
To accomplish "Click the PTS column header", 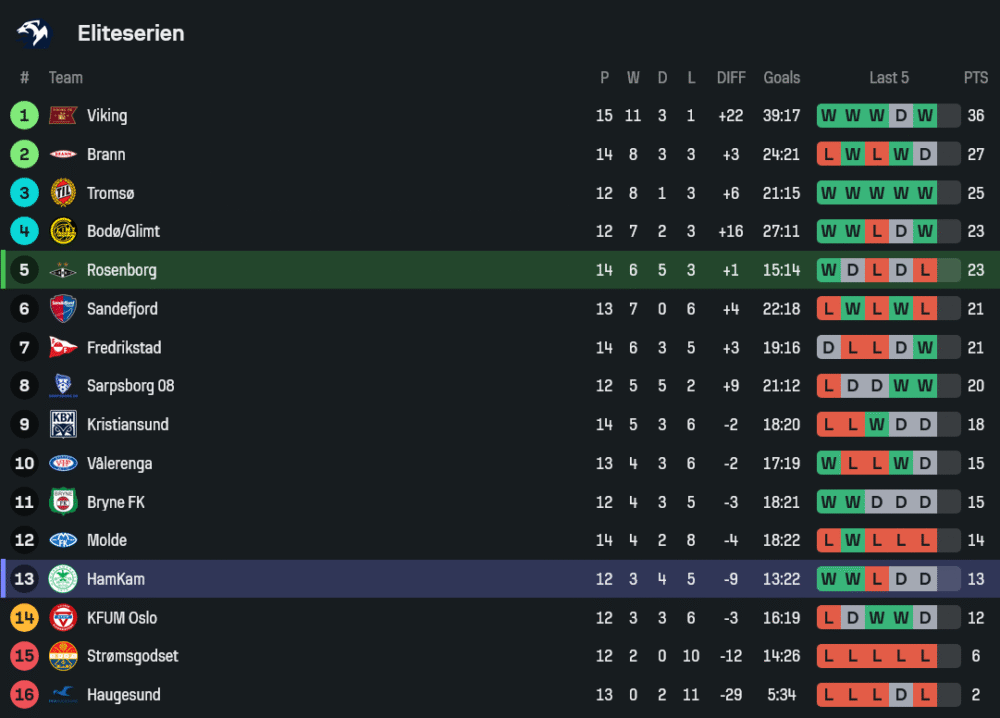I will point(975,78).
